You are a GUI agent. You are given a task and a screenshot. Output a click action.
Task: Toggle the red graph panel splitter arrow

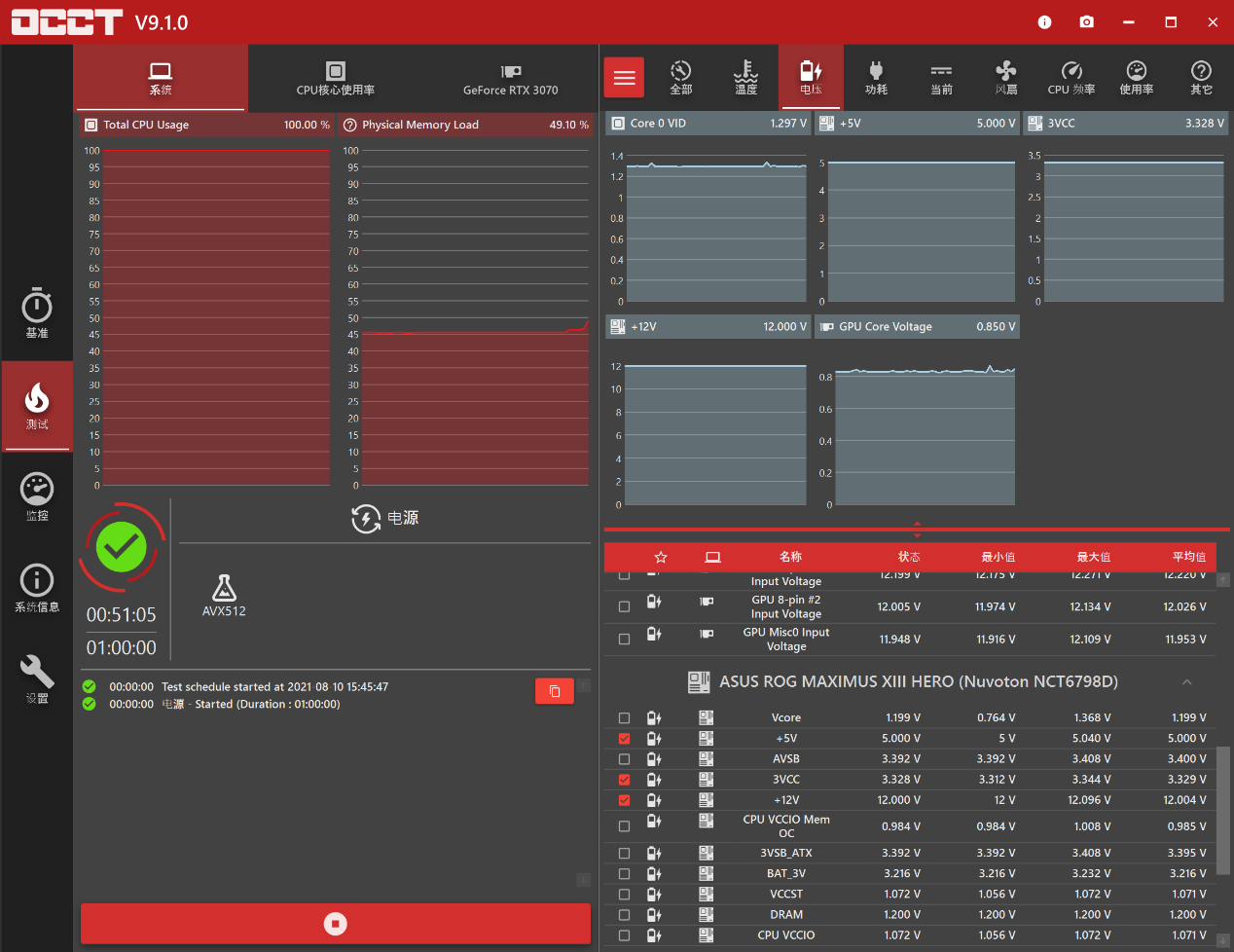917,530
